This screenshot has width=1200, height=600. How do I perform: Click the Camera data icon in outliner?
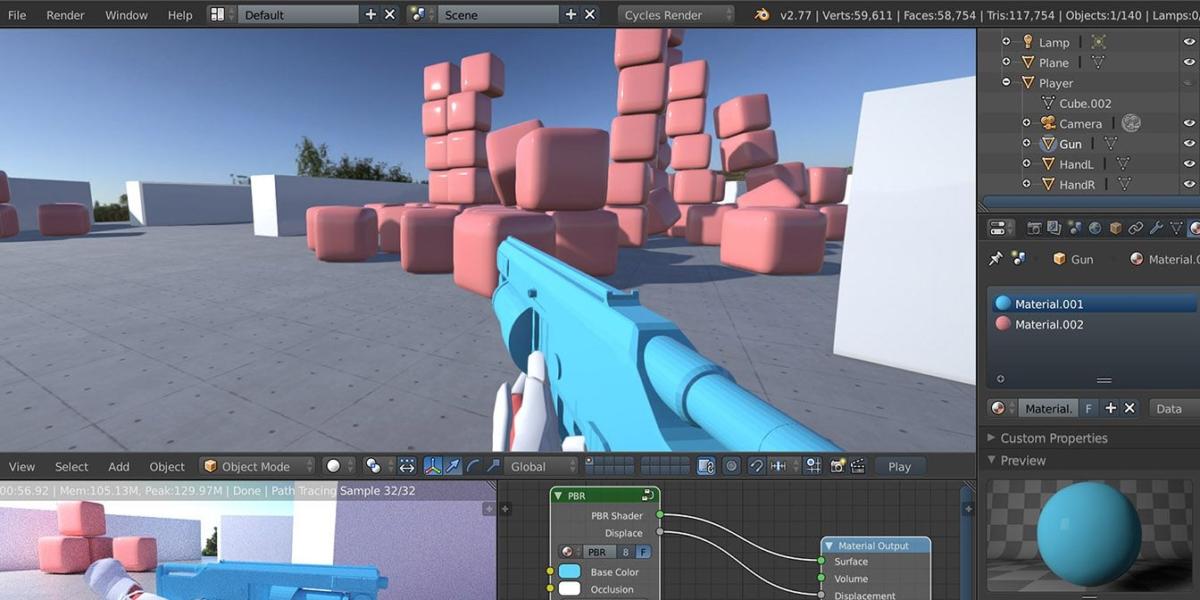(x=1131, y=123)
